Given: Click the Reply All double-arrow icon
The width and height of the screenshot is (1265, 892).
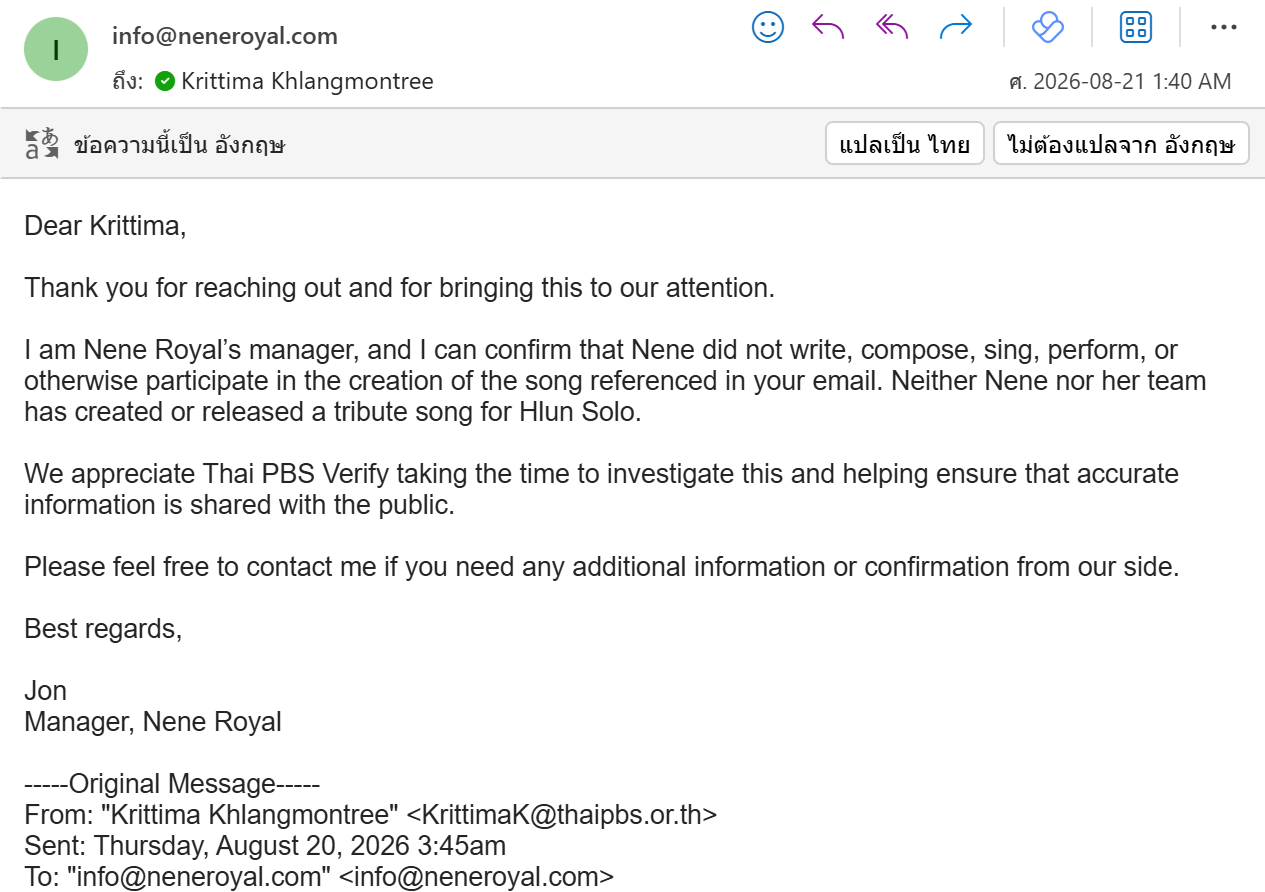Looking at the screenshot, I should (891, 27).
